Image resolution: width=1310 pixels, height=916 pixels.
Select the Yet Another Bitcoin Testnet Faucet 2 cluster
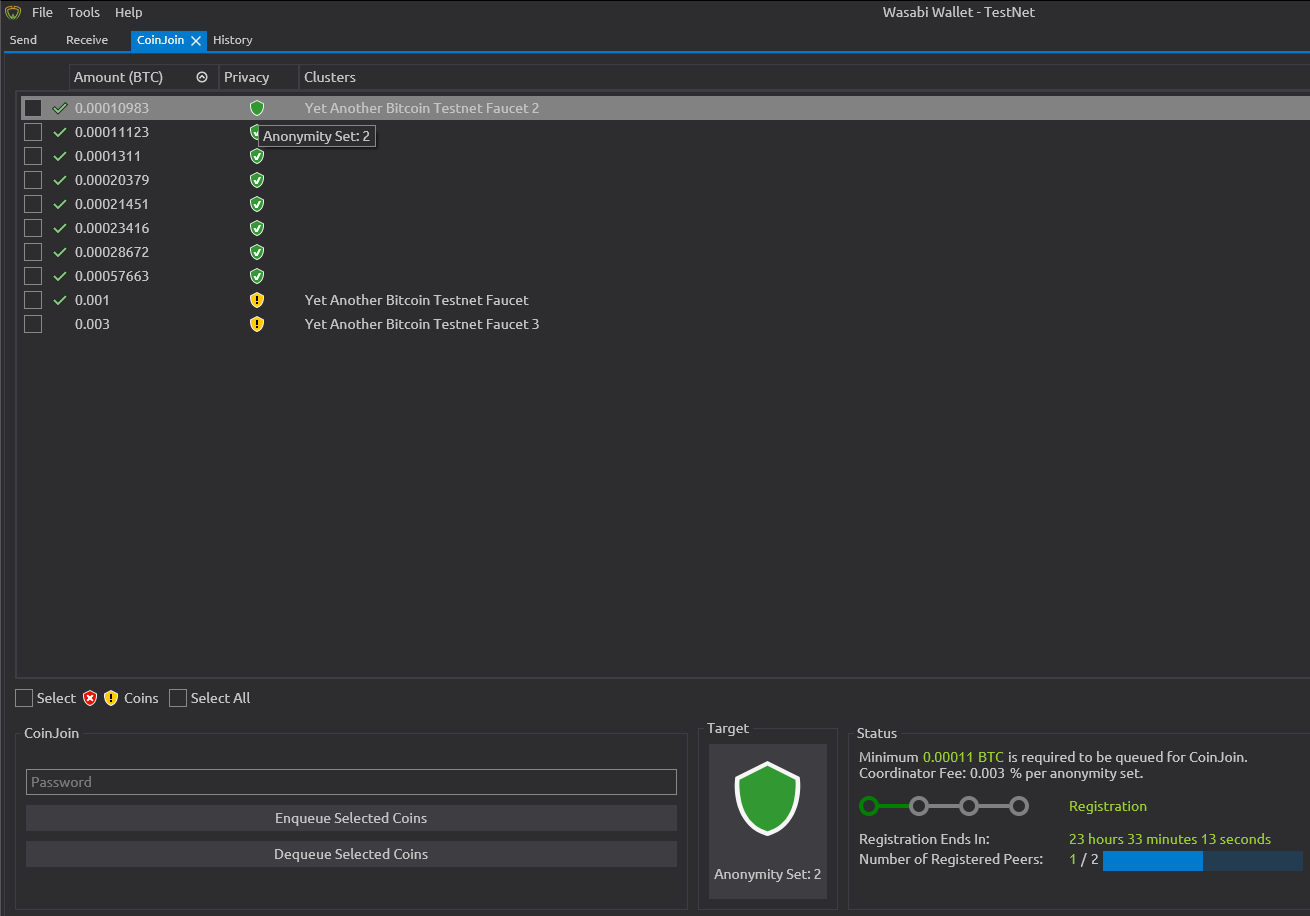(x=422, y=108)
